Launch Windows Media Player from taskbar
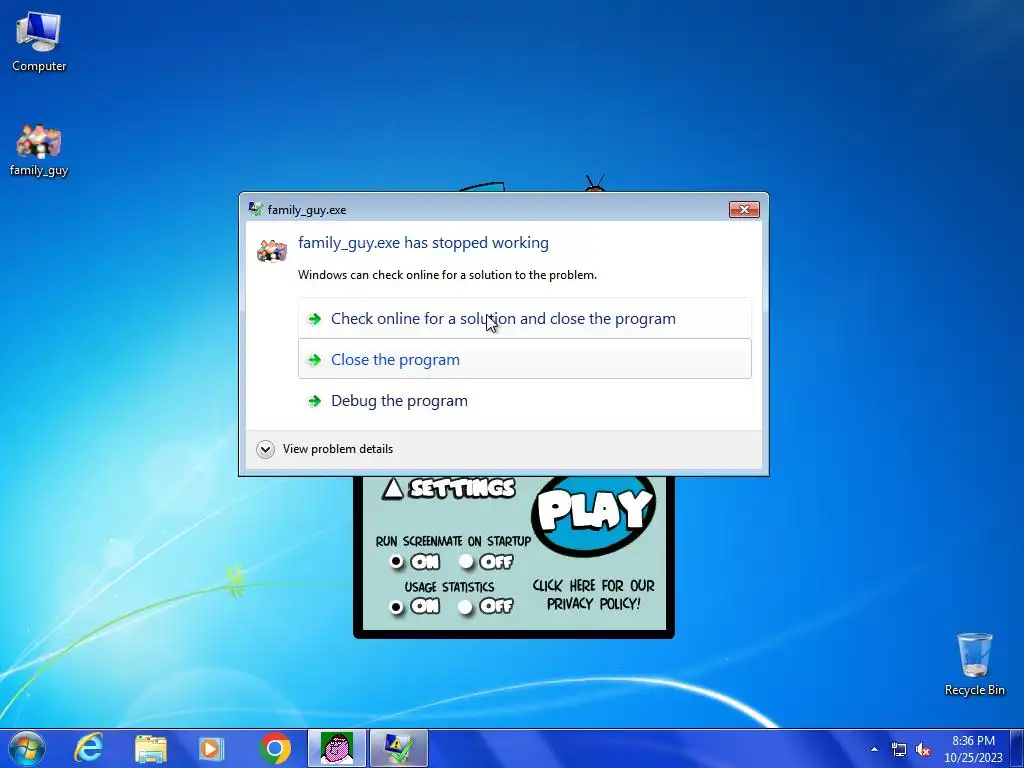The width and height of the screenshot is (1024, 768). (x=211, y=748)
